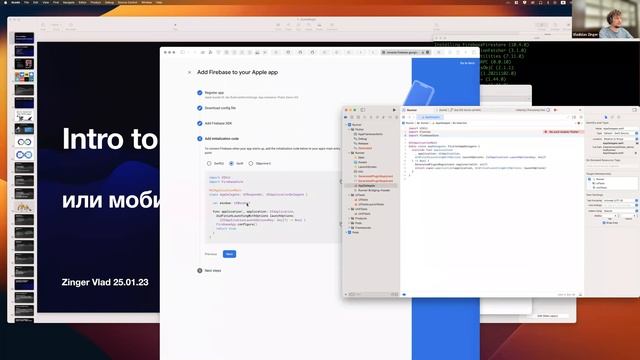Select AppDelegate file in Xcode navigator
The height and width of the screenshot is (360, 640).
[366, 186]
